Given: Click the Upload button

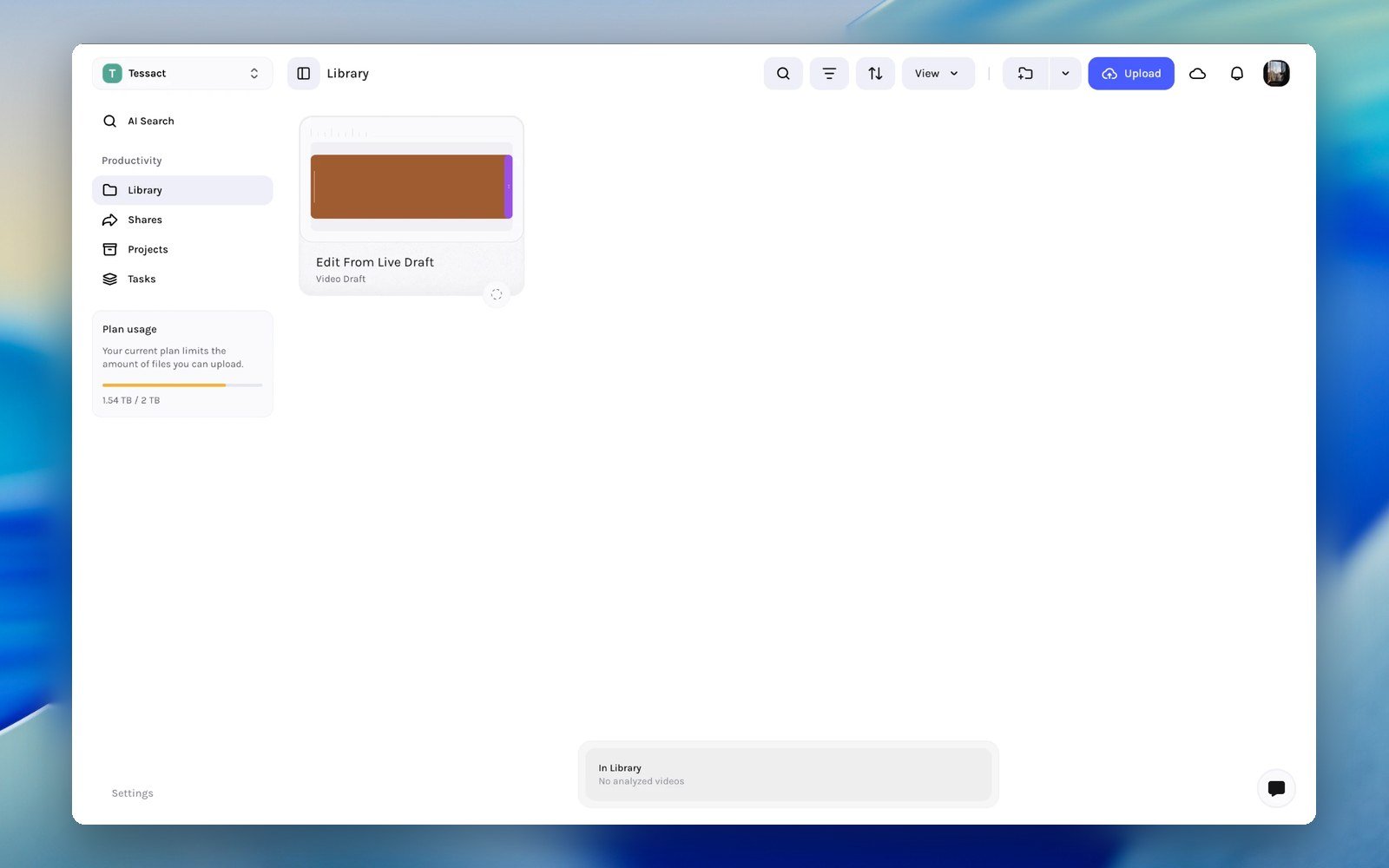Looking at the screenshot, I should 1131,74.
